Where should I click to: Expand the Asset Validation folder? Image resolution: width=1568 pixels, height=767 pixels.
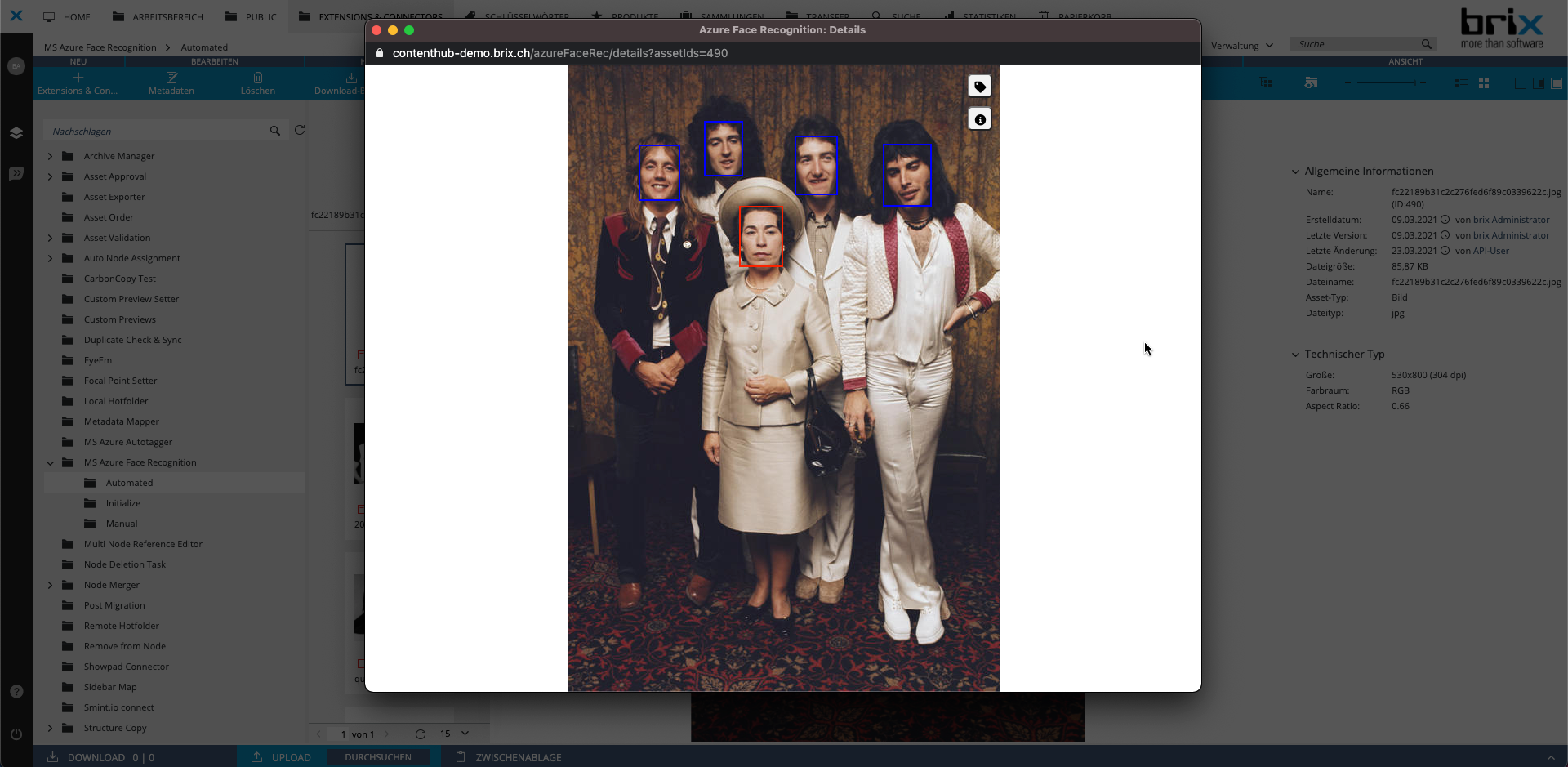50,238
